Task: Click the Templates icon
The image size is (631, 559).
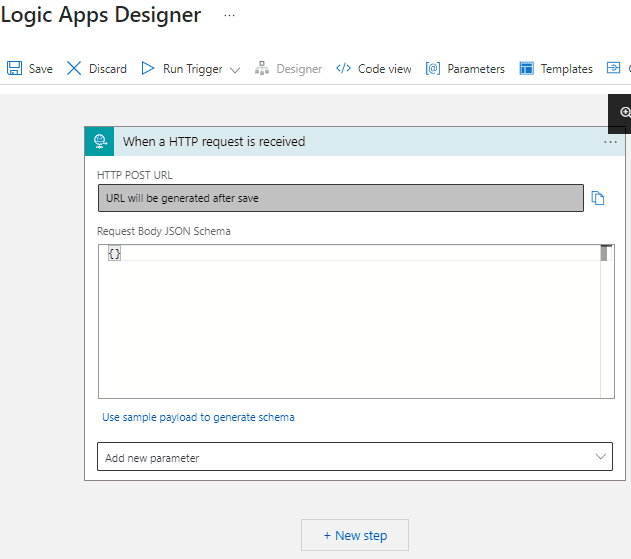Action: [x=526, y=68]
